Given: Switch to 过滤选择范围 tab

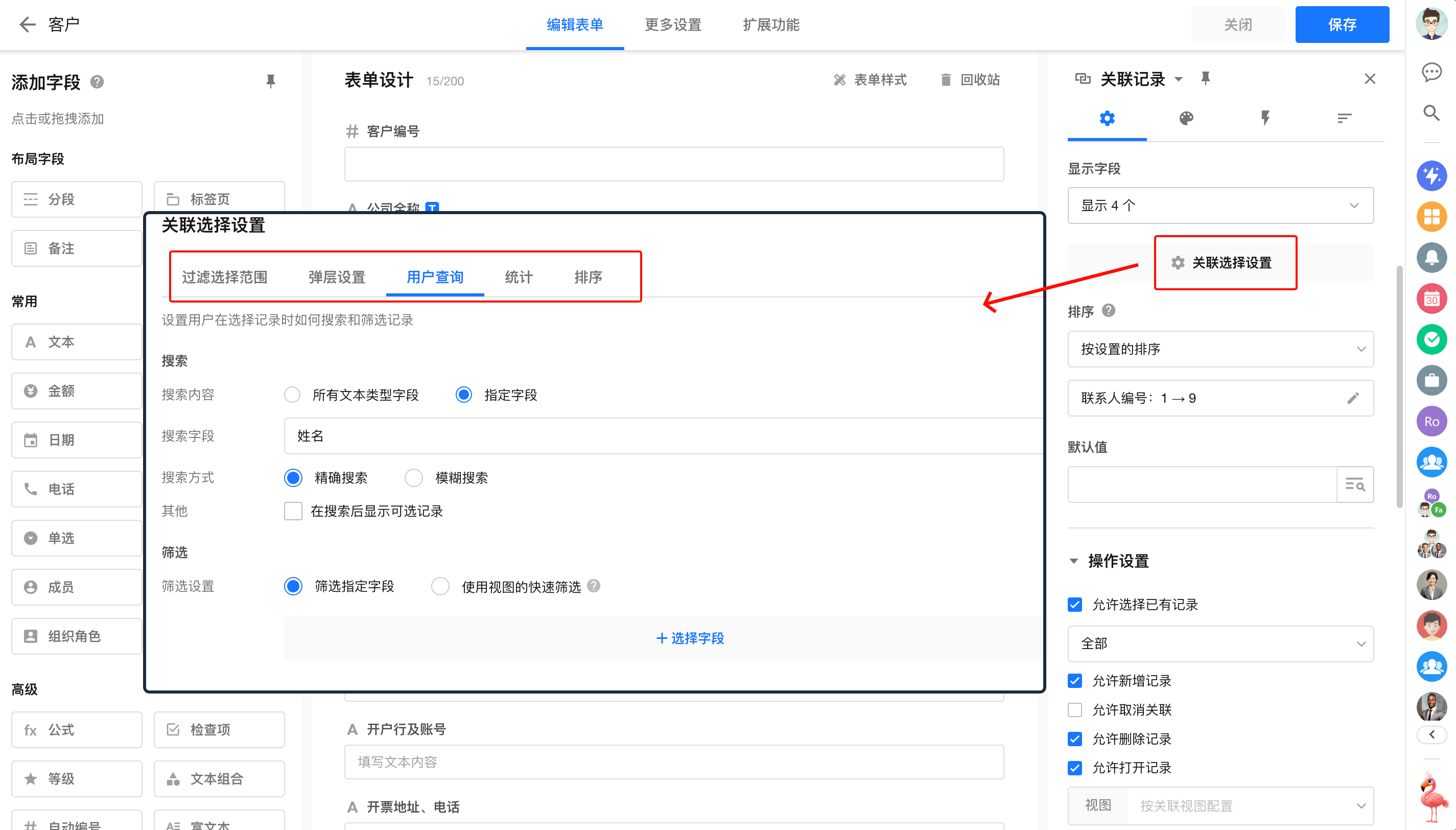Looking at the screenshot, I should [x=224, y=277].
